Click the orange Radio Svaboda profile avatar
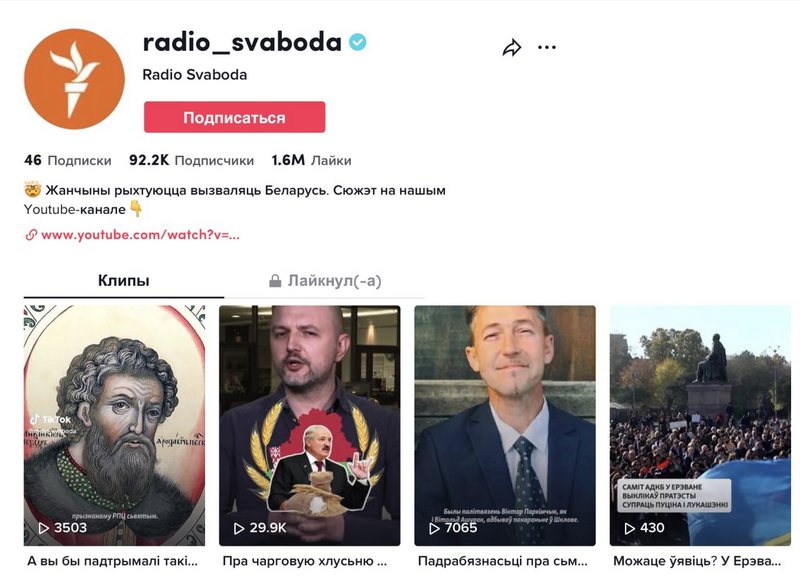 tap(74, 79)
